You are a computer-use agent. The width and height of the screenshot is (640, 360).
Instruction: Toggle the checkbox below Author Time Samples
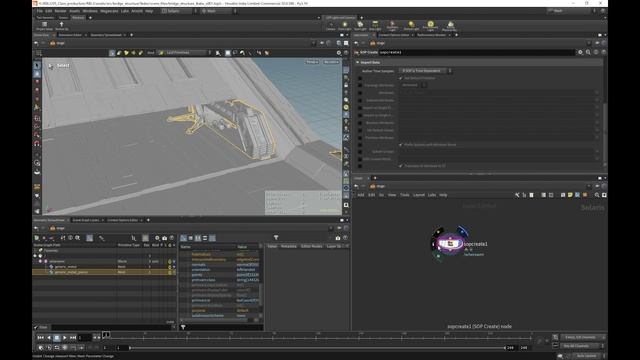[401, 78]
